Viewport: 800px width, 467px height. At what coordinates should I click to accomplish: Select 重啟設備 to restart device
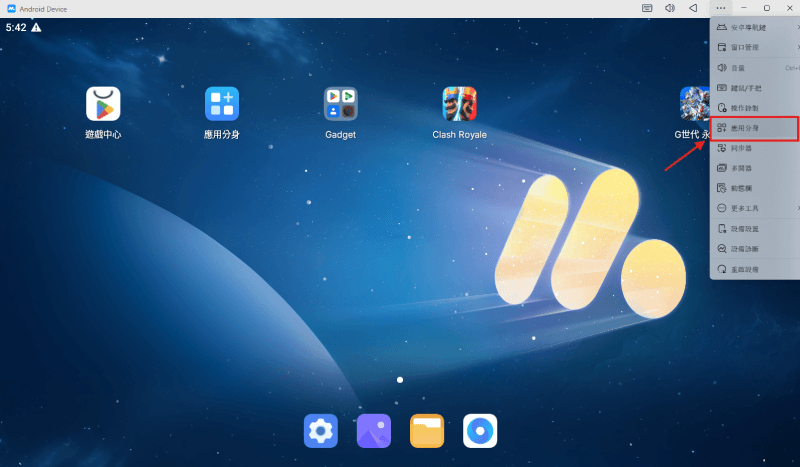tap(755, 269)
